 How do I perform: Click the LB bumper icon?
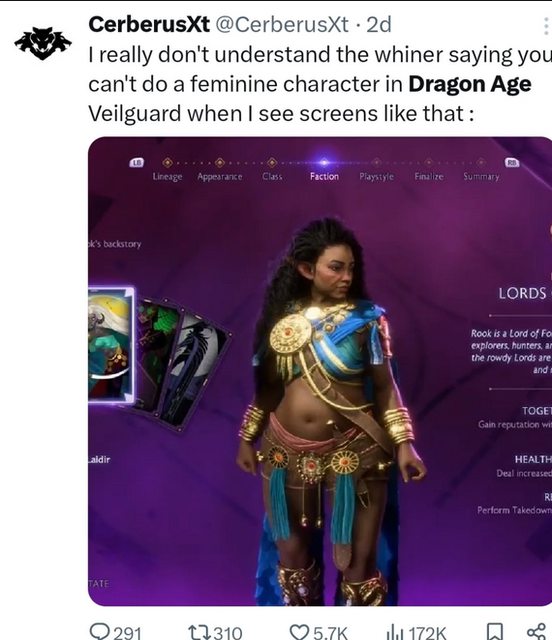pos(137,162)
